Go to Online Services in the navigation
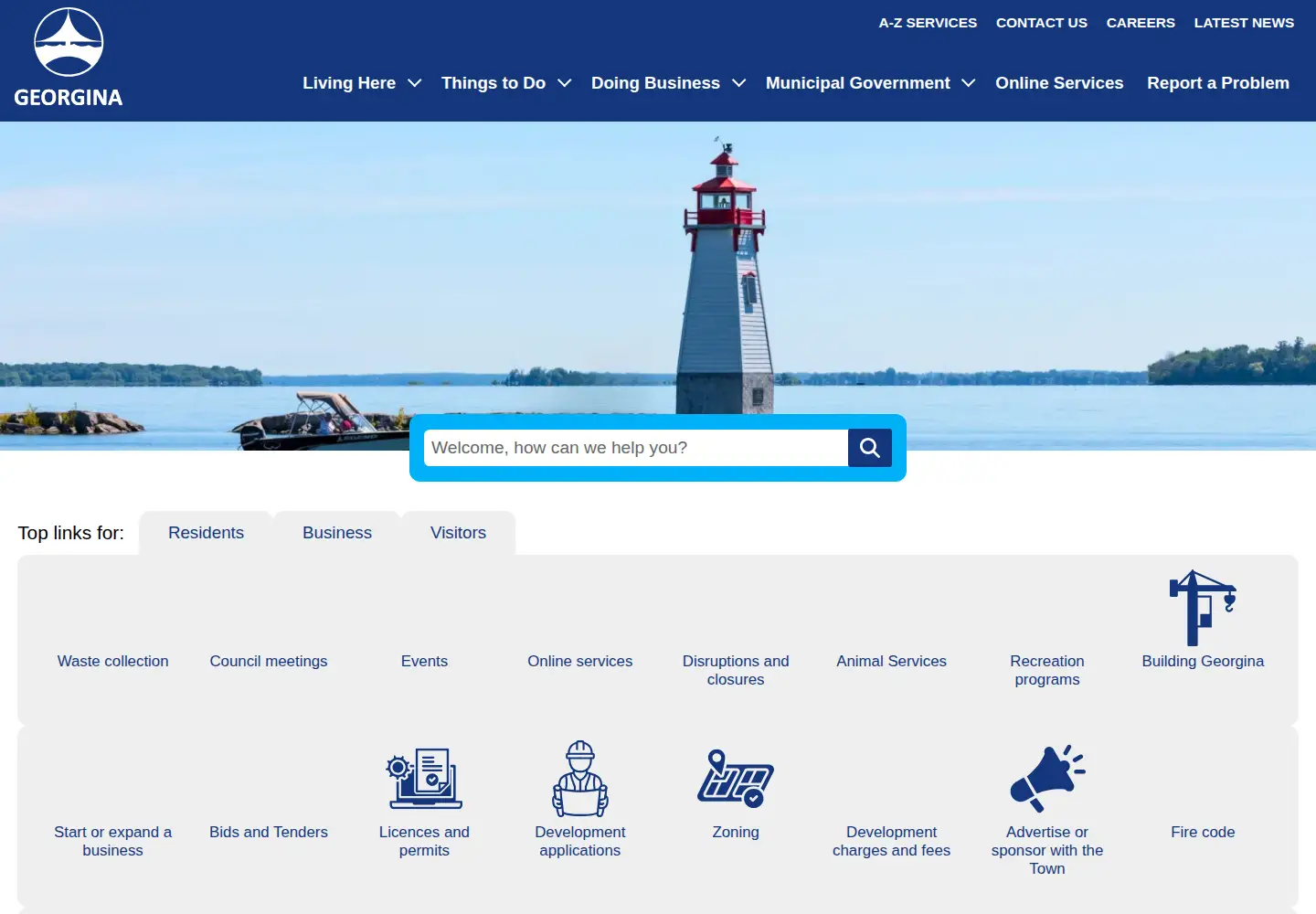 [x=1059, y=83]
